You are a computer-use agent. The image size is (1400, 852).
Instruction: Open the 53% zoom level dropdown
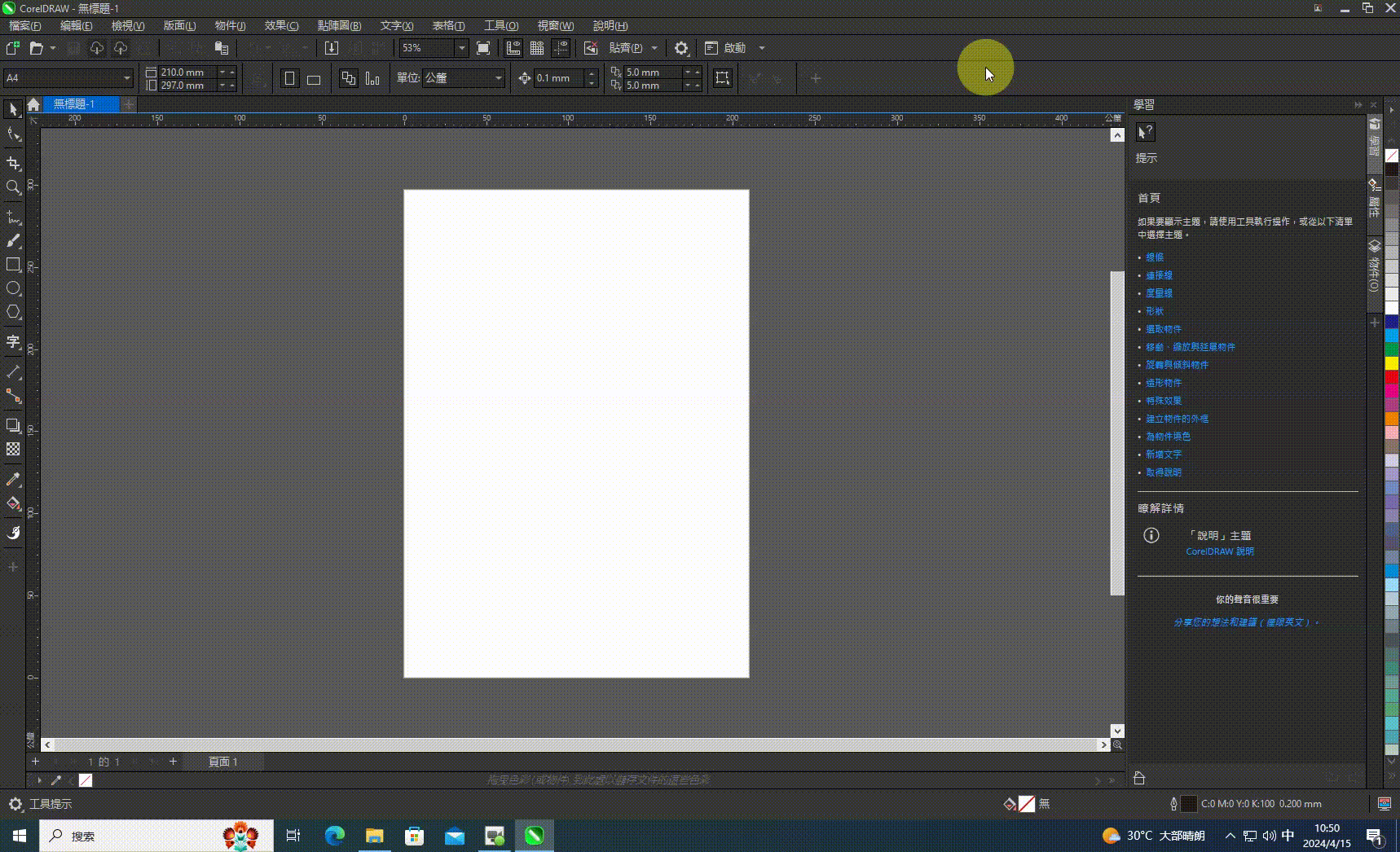461,48
